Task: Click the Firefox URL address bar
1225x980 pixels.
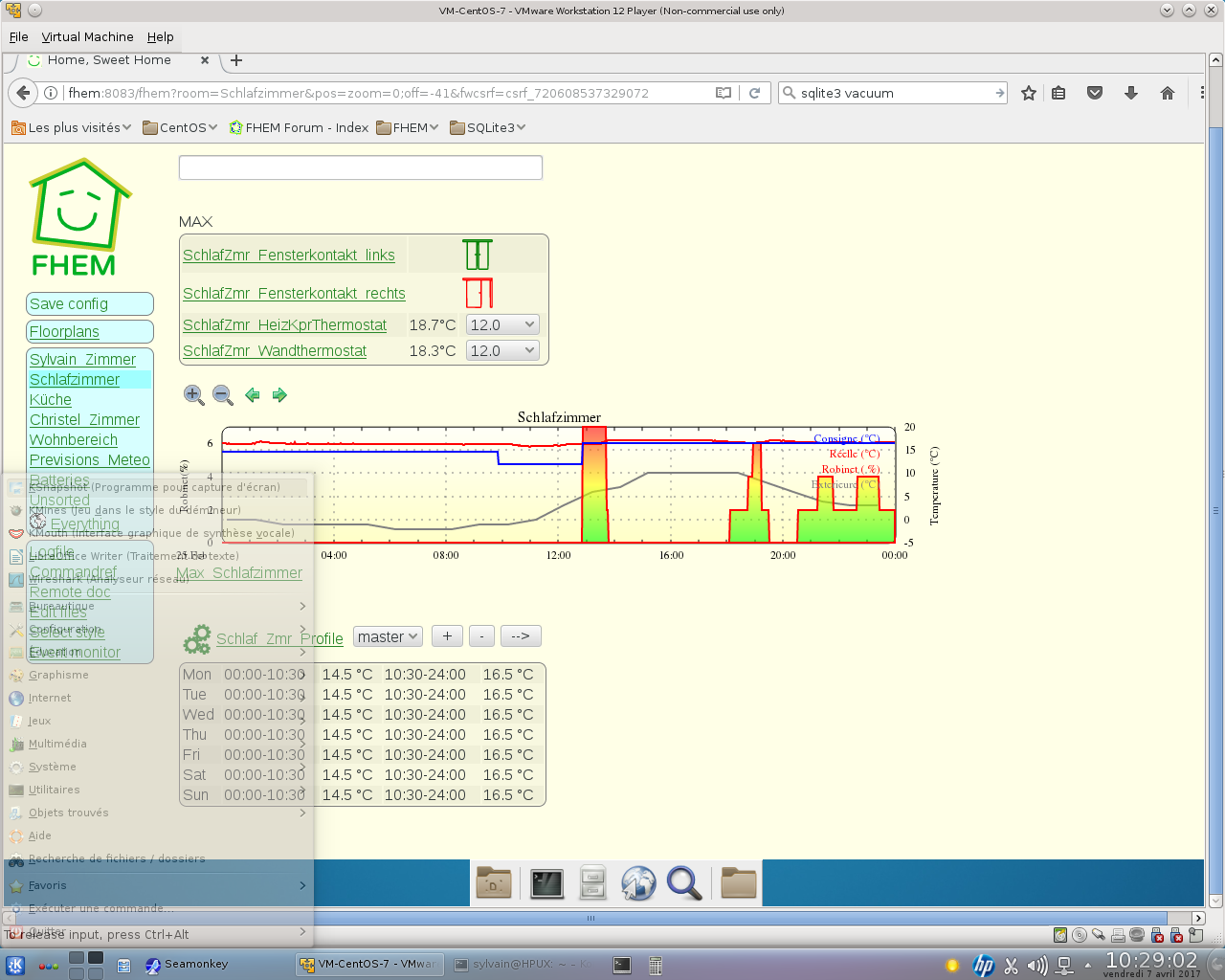Action: pos(388,93)
